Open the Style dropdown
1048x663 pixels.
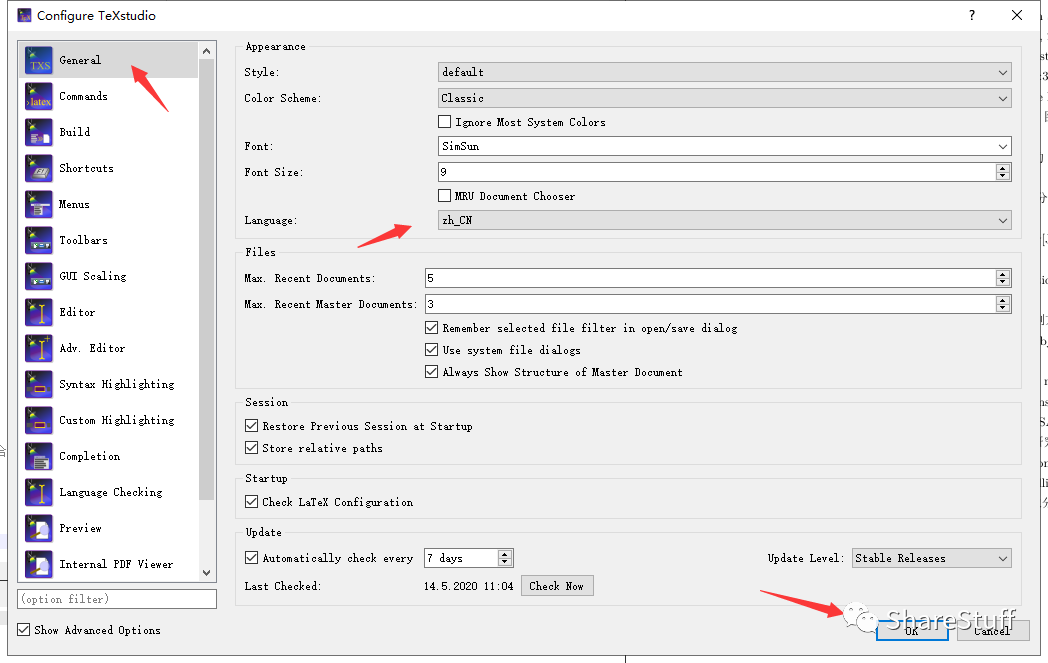pyautogui.click(x=725, y=72)
